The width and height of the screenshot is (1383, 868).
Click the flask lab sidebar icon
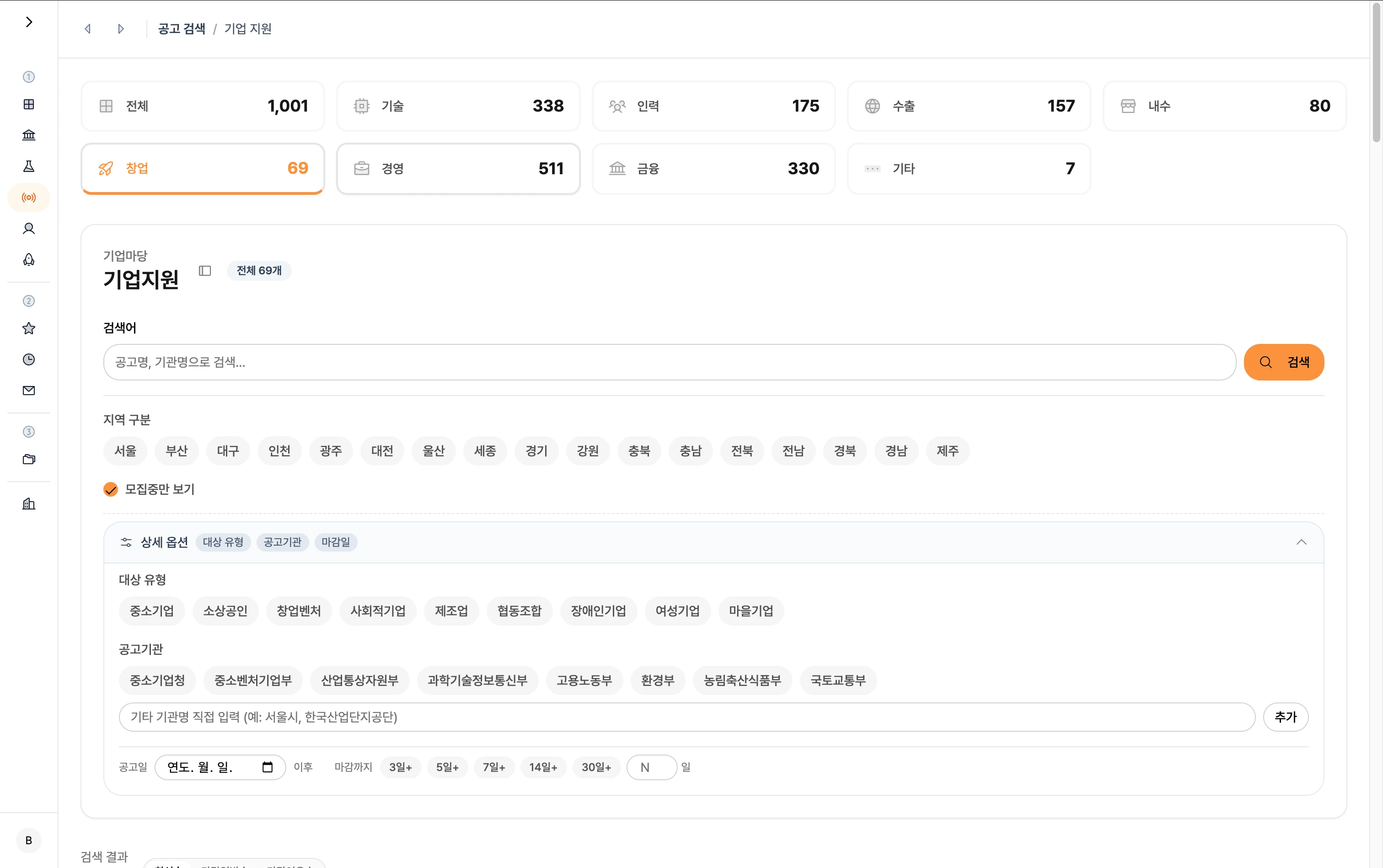29,166
